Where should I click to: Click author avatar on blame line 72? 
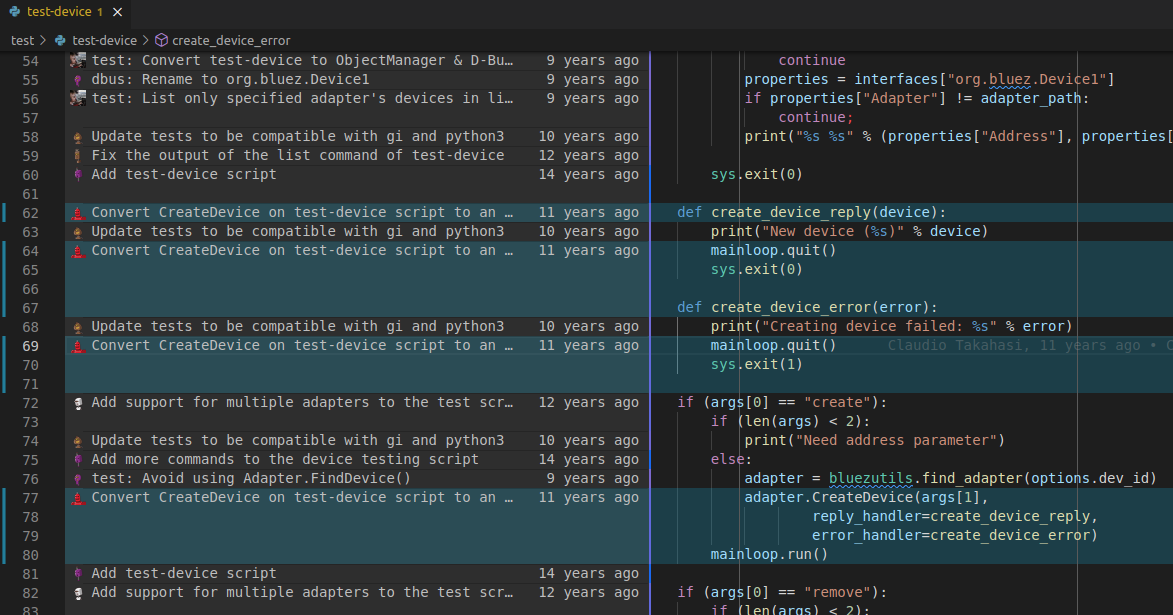coord(78,403)
